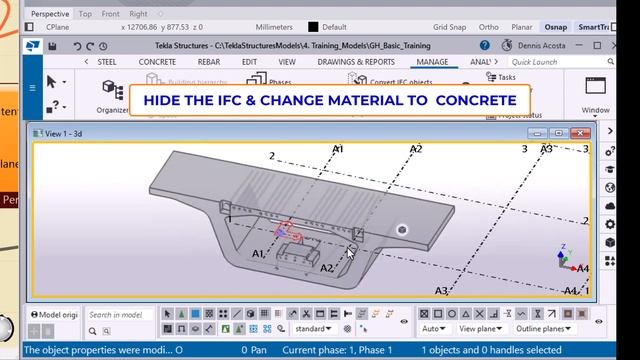This screenshot has height=360, width=640.
Task: Click the search magnifier below Search in model
Action: point(93,331)
